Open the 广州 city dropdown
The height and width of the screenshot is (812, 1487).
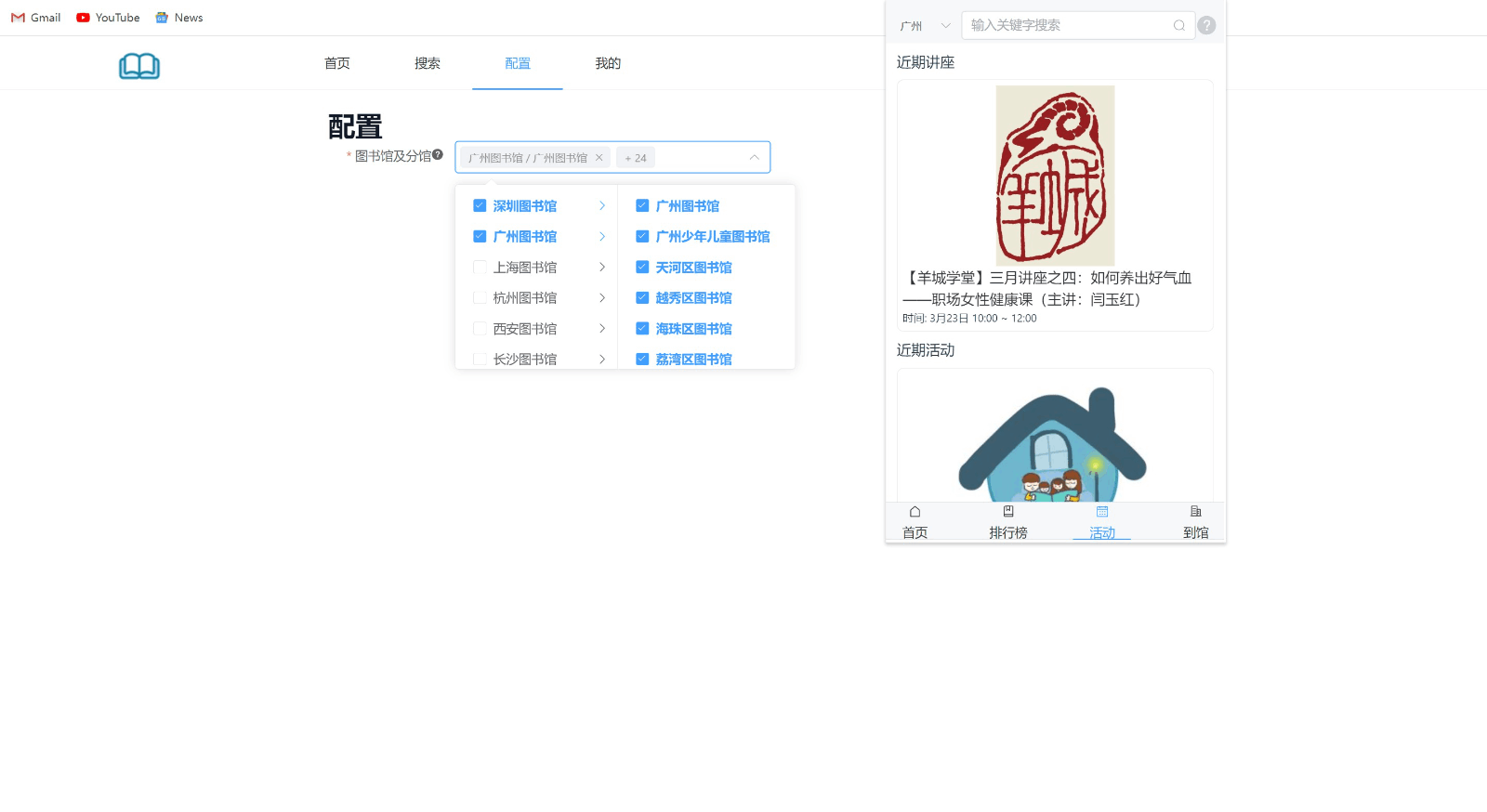pyautogui.click(x=925, y=26)
